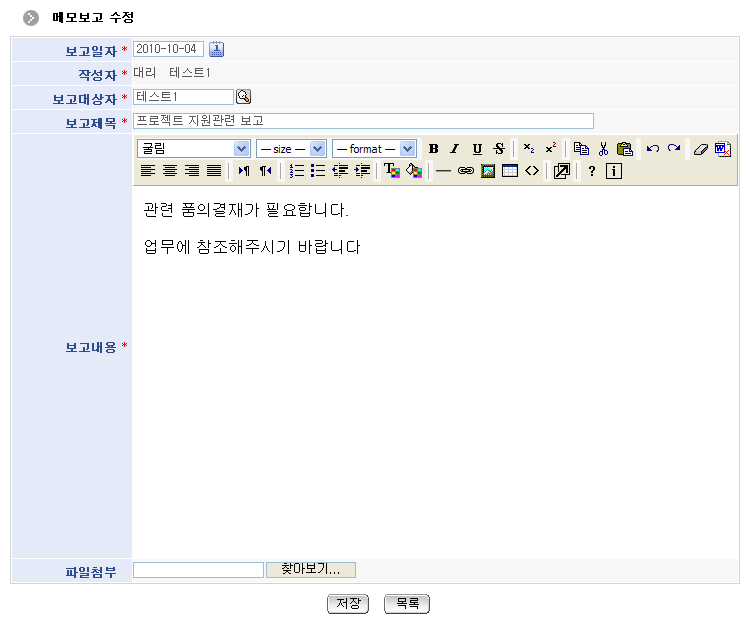
Task: Pick a text color from color tool
Action: click(391, 171)
